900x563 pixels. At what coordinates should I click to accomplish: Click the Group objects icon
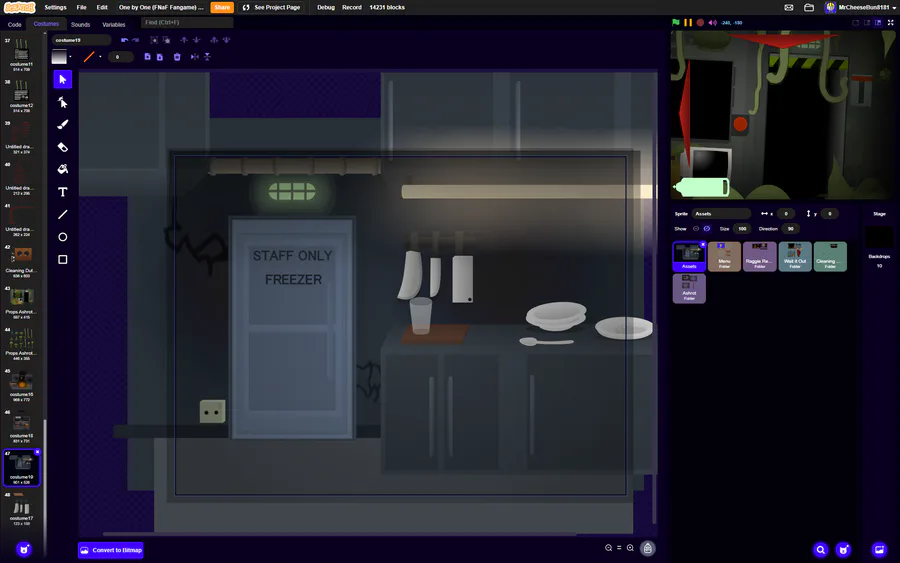tap(154, 40)
